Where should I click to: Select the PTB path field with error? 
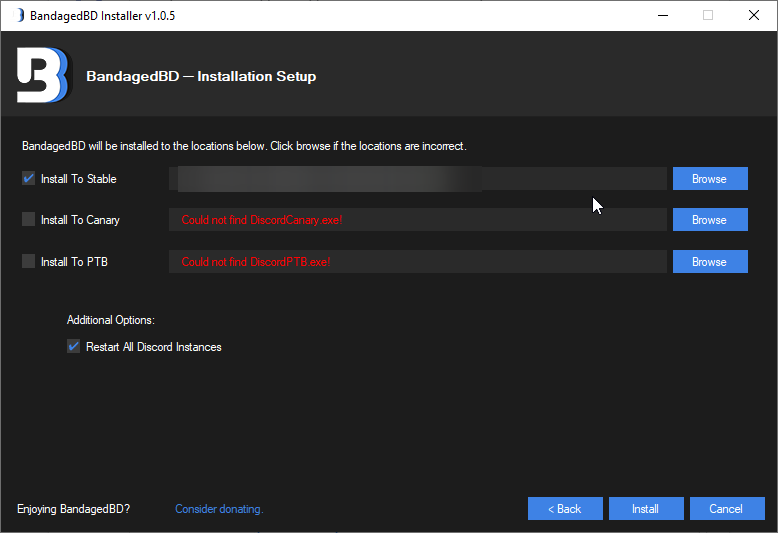click(417, 262)
